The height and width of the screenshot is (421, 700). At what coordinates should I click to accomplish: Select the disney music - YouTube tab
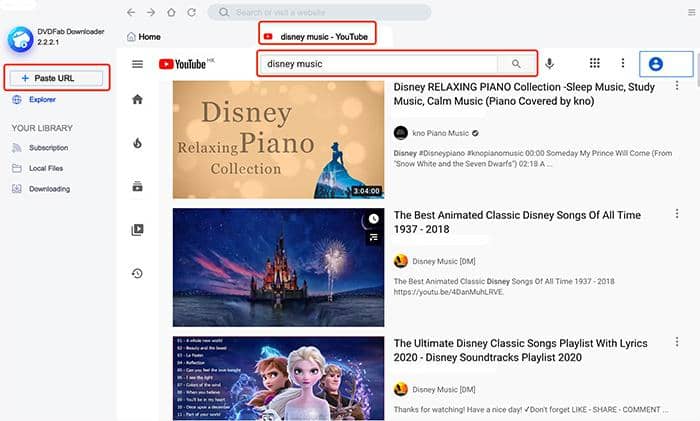click(x=317, y=37)
